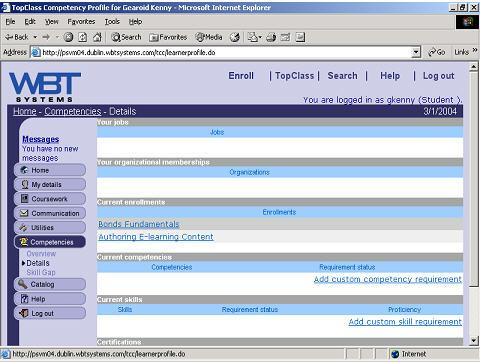Open the Tools menu

112,22
